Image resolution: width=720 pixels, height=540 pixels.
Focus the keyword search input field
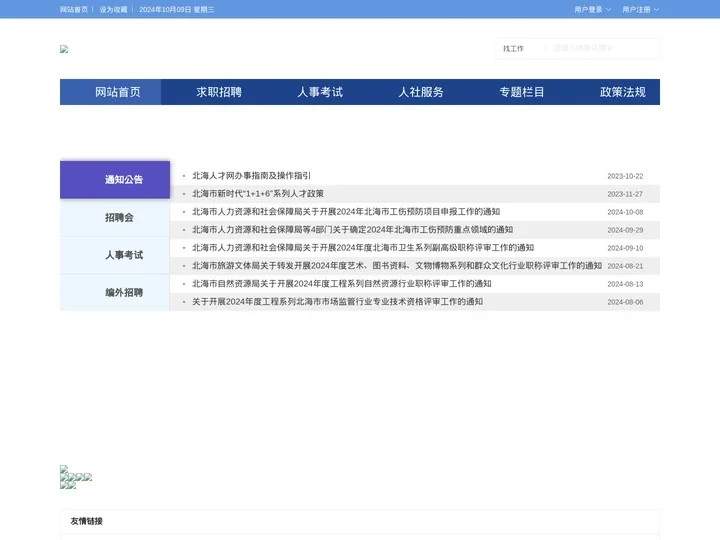[x=602, y=48]
